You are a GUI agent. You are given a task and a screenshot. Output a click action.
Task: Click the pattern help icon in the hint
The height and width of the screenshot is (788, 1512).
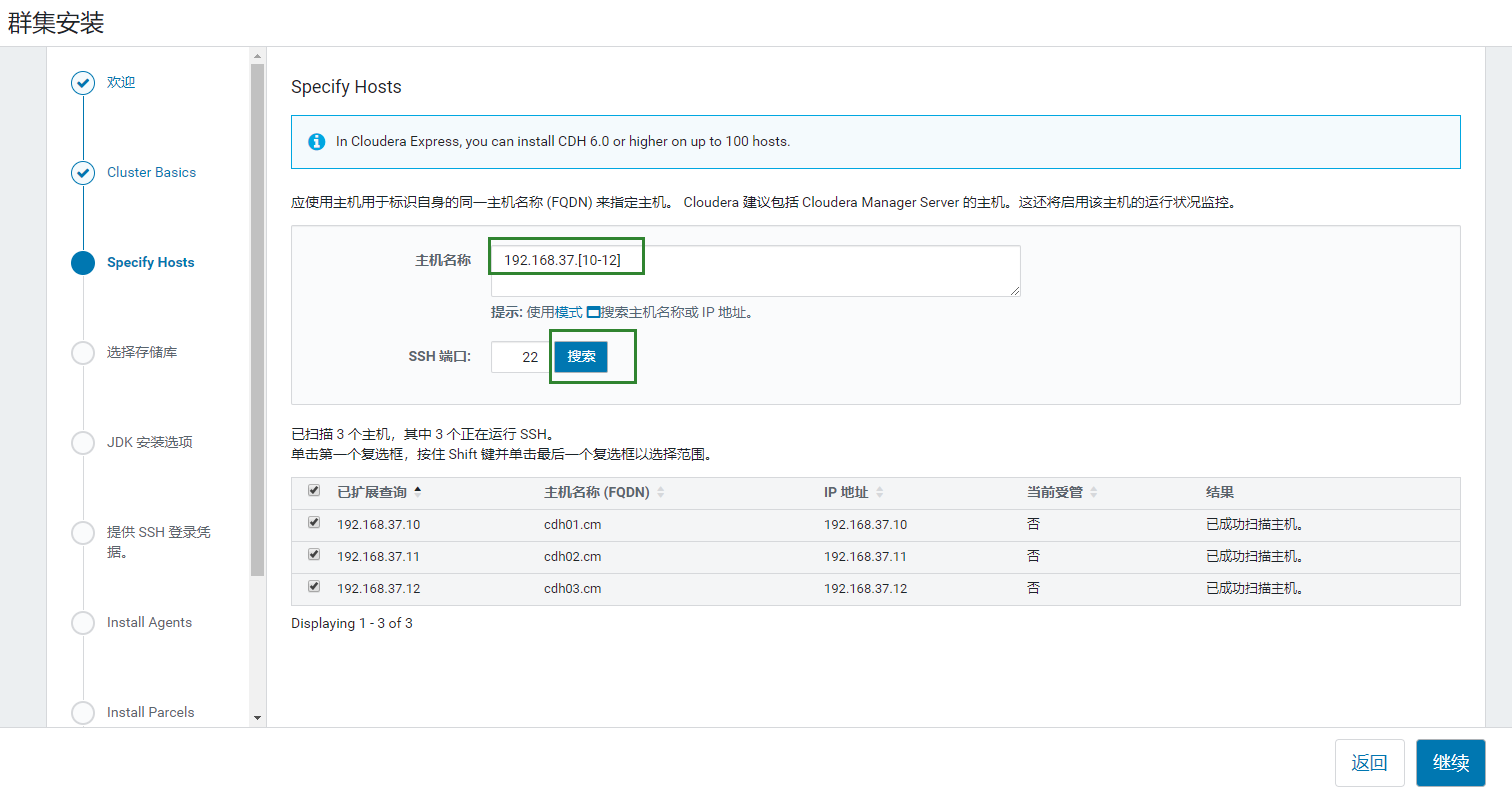coord(593,312)
